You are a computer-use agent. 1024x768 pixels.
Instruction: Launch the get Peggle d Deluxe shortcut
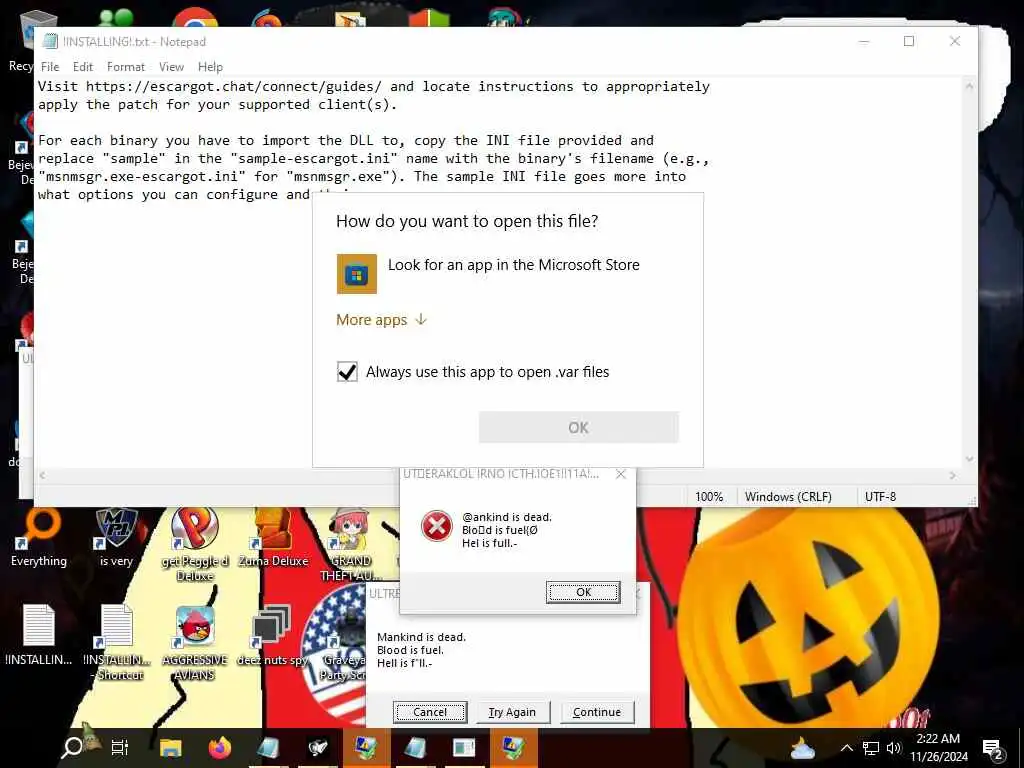click(x=195, y=543)
